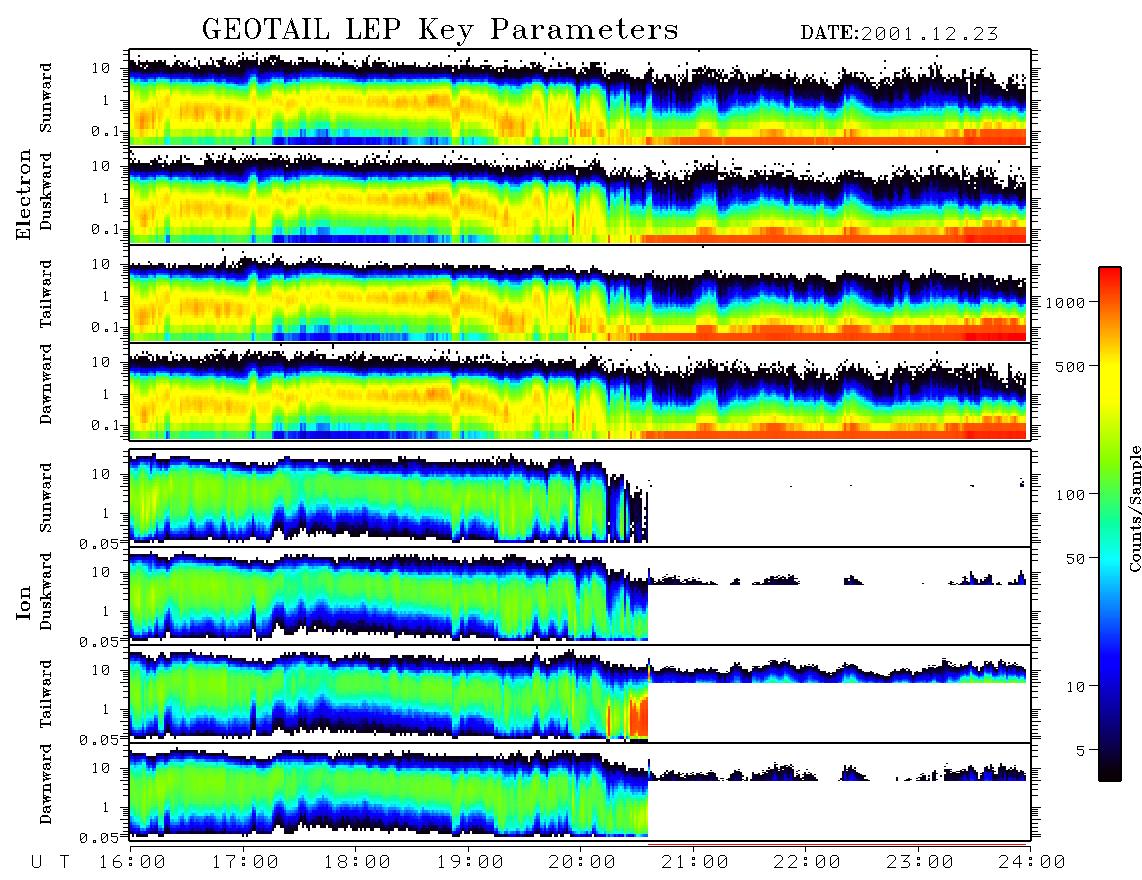Select the 24:00 time tick label
The height and width of the screenshot is (880, 1142).
point(1031,862)
